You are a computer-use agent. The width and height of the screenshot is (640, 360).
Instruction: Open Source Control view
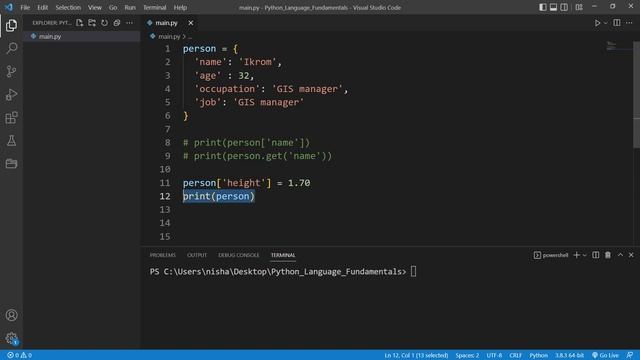tap(11, 71)
